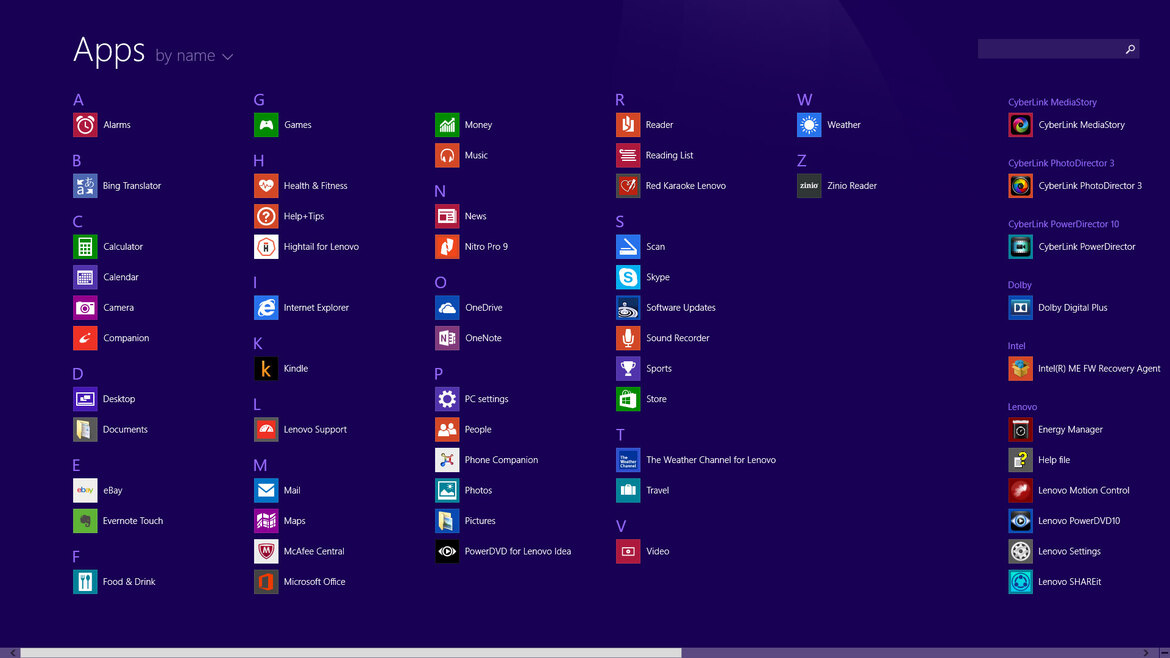Image resolution: width=1170 pixels, height=658 pixels.
Task: Open "The Weather Channel for Lenovo" label
Action: point(711,460)
